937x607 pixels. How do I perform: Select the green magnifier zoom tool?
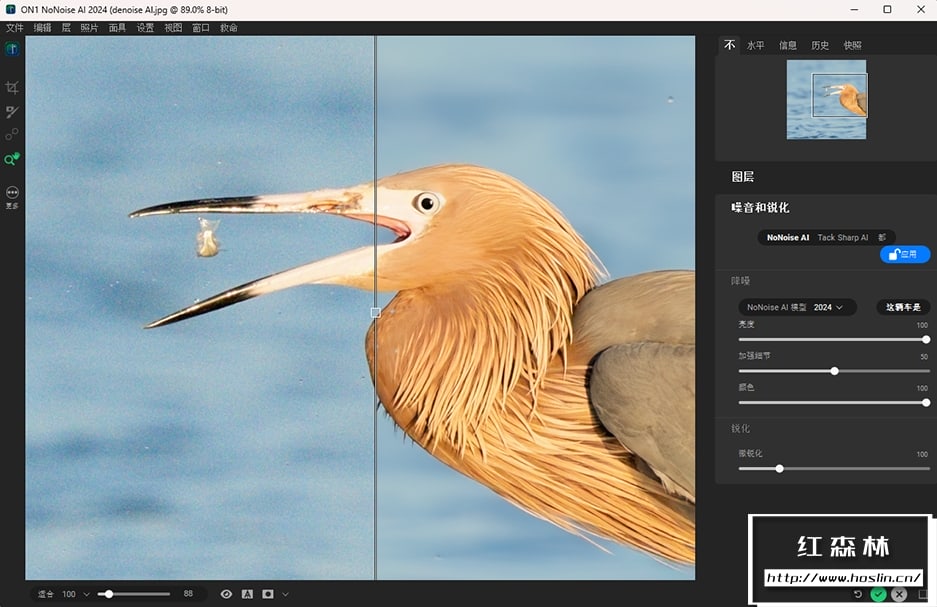(x=11, y=160)
